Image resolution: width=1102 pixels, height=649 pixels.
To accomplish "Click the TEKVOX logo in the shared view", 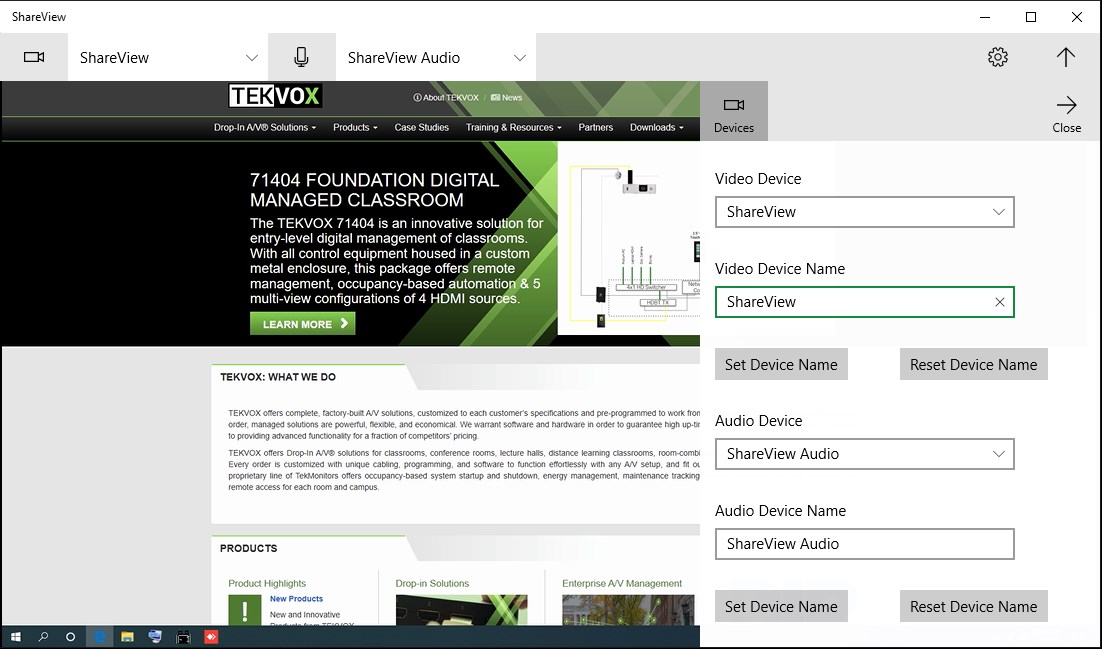I will (x=276, y=96).
